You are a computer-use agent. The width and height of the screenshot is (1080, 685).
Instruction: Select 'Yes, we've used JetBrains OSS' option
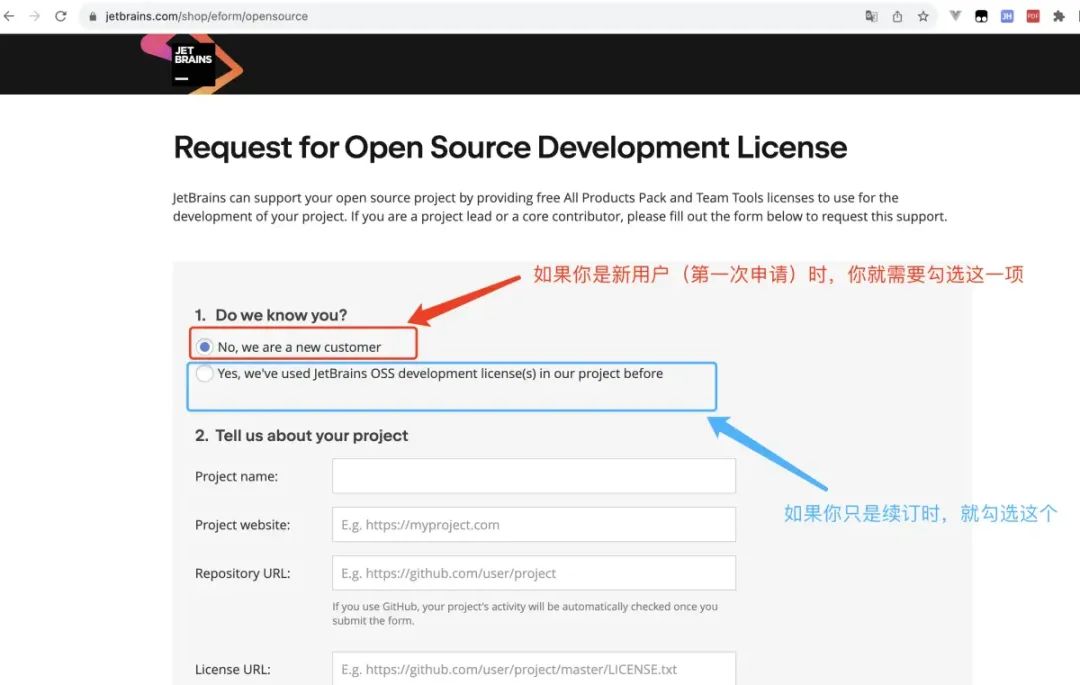(205, 373)
